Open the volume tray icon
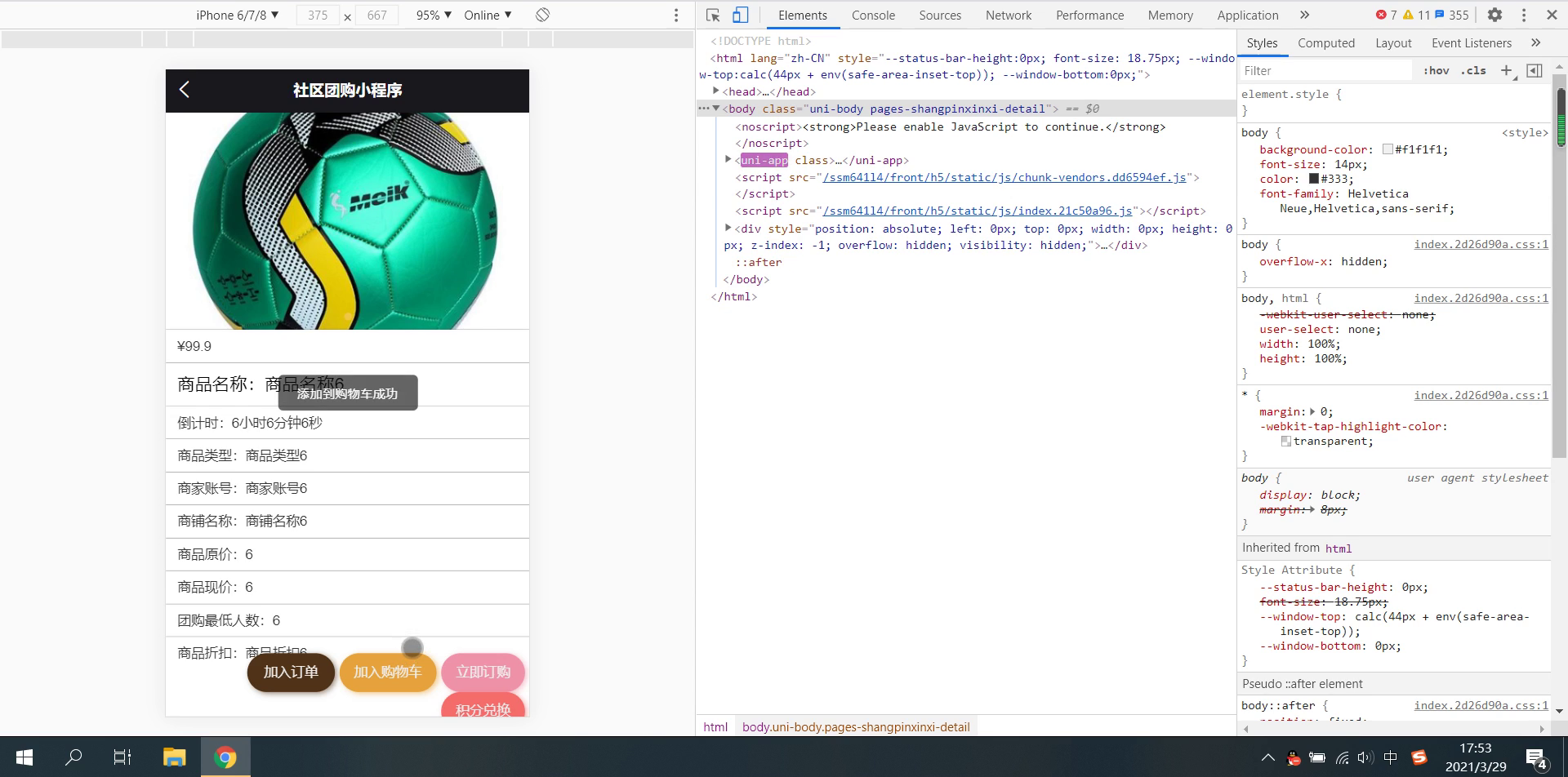The width and height of the screenshot is (1568, 777). pos(1365,757)
